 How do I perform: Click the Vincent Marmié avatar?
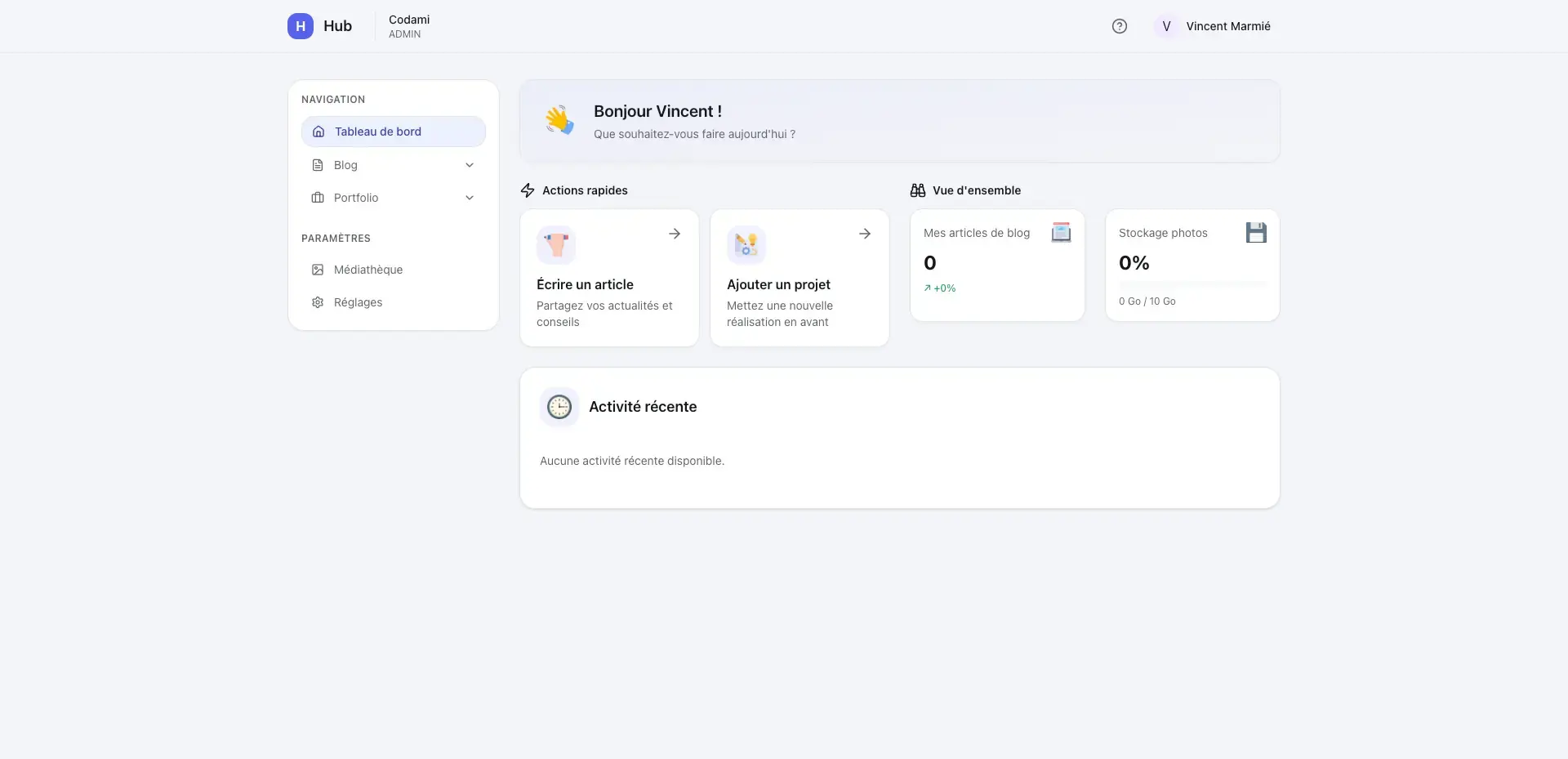(x=1165, y=26)
